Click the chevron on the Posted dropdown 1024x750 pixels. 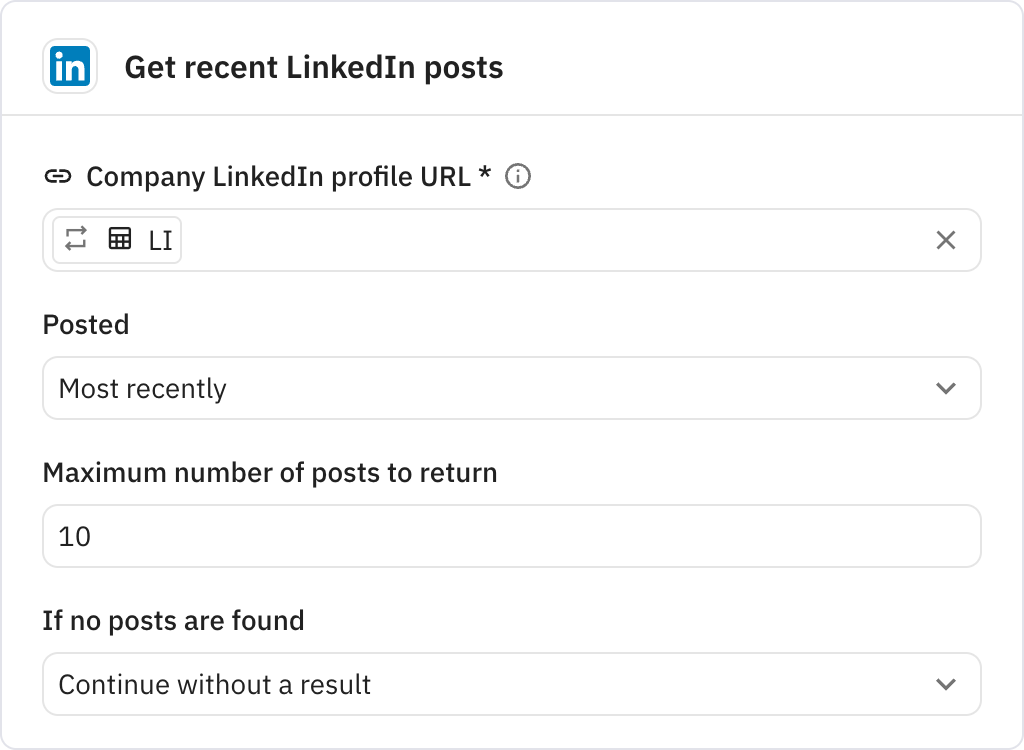point(946,388)
